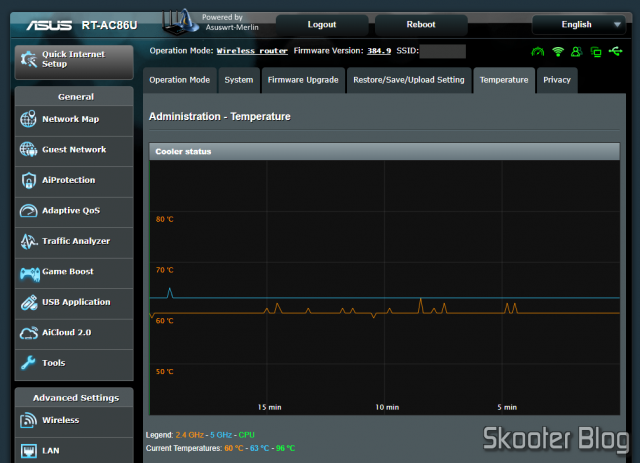Click the Adaptive QoS gauge icon
This screenshot has height=463, width=640.
click(x=29, y=211)
